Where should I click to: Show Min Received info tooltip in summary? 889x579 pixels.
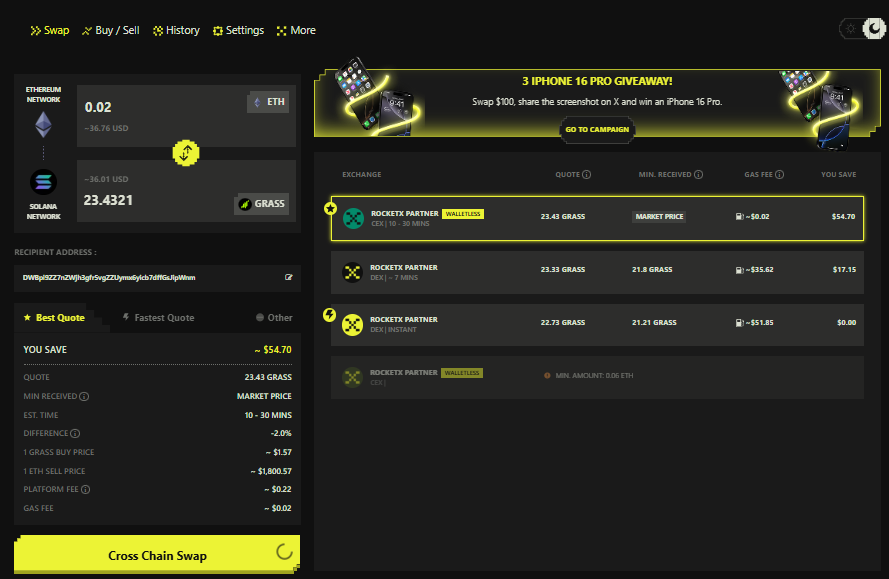point(84,396)
